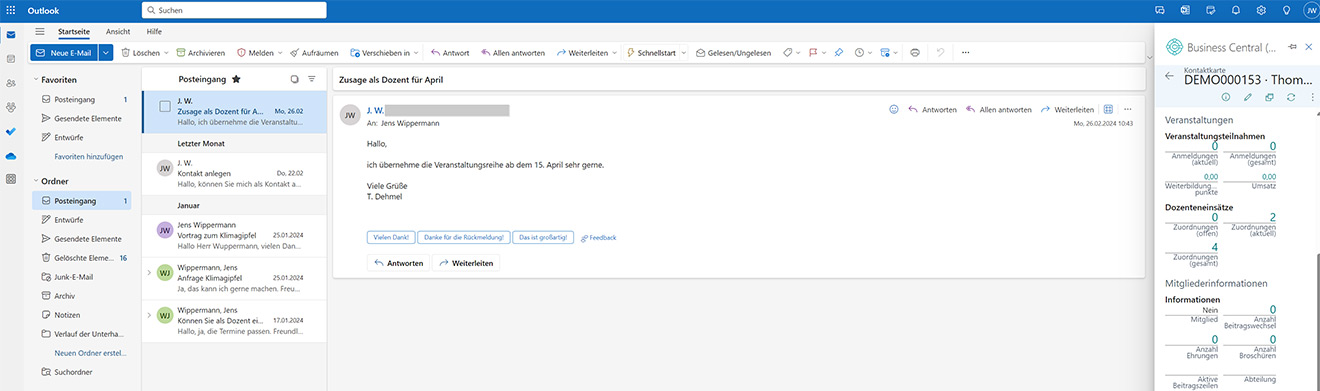
Task: Open the Calendar module in left rail
Action: pos(11,59)
